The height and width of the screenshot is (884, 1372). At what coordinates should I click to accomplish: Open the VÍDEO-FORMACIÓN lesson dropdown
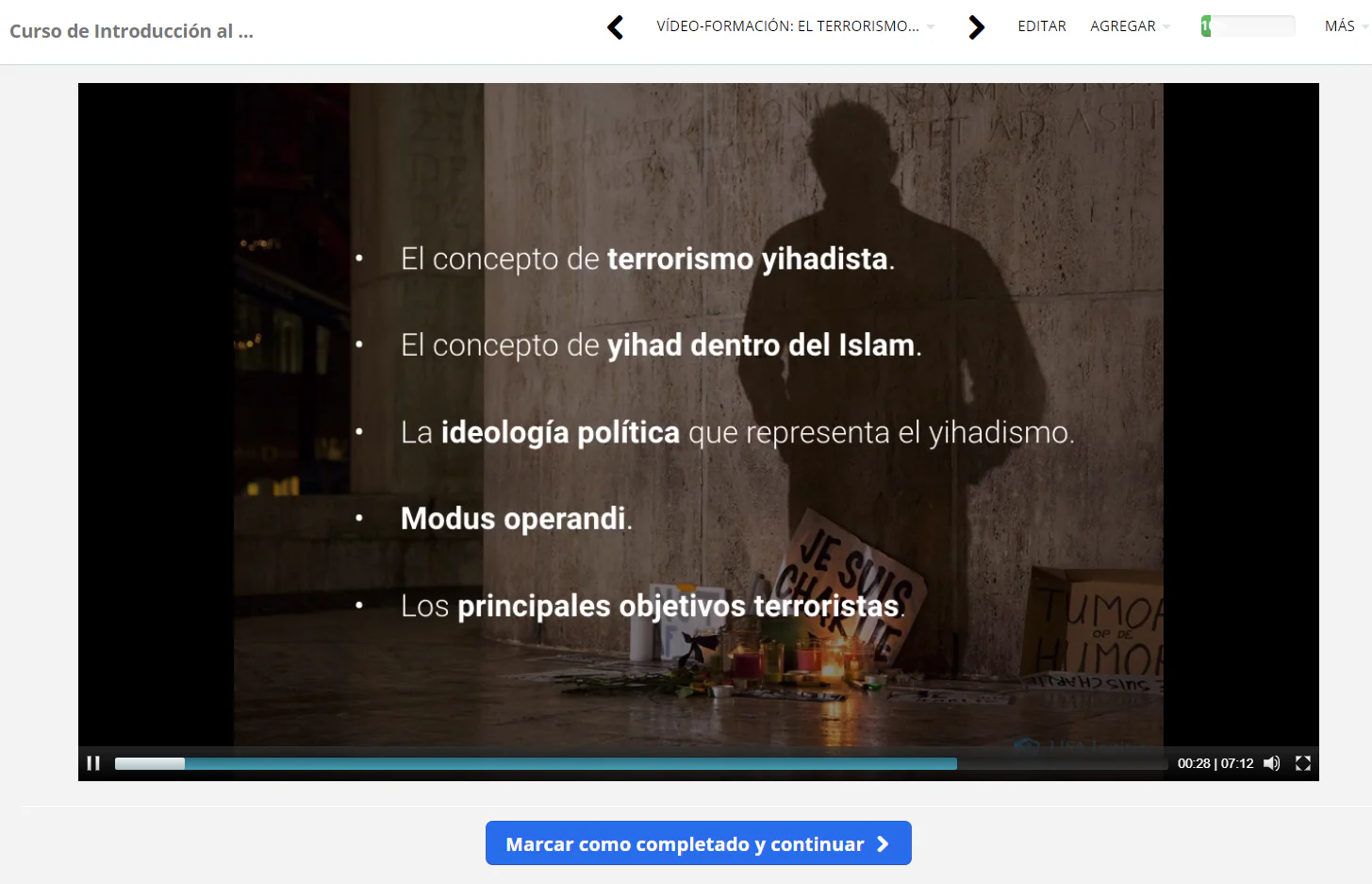[787, 26]
